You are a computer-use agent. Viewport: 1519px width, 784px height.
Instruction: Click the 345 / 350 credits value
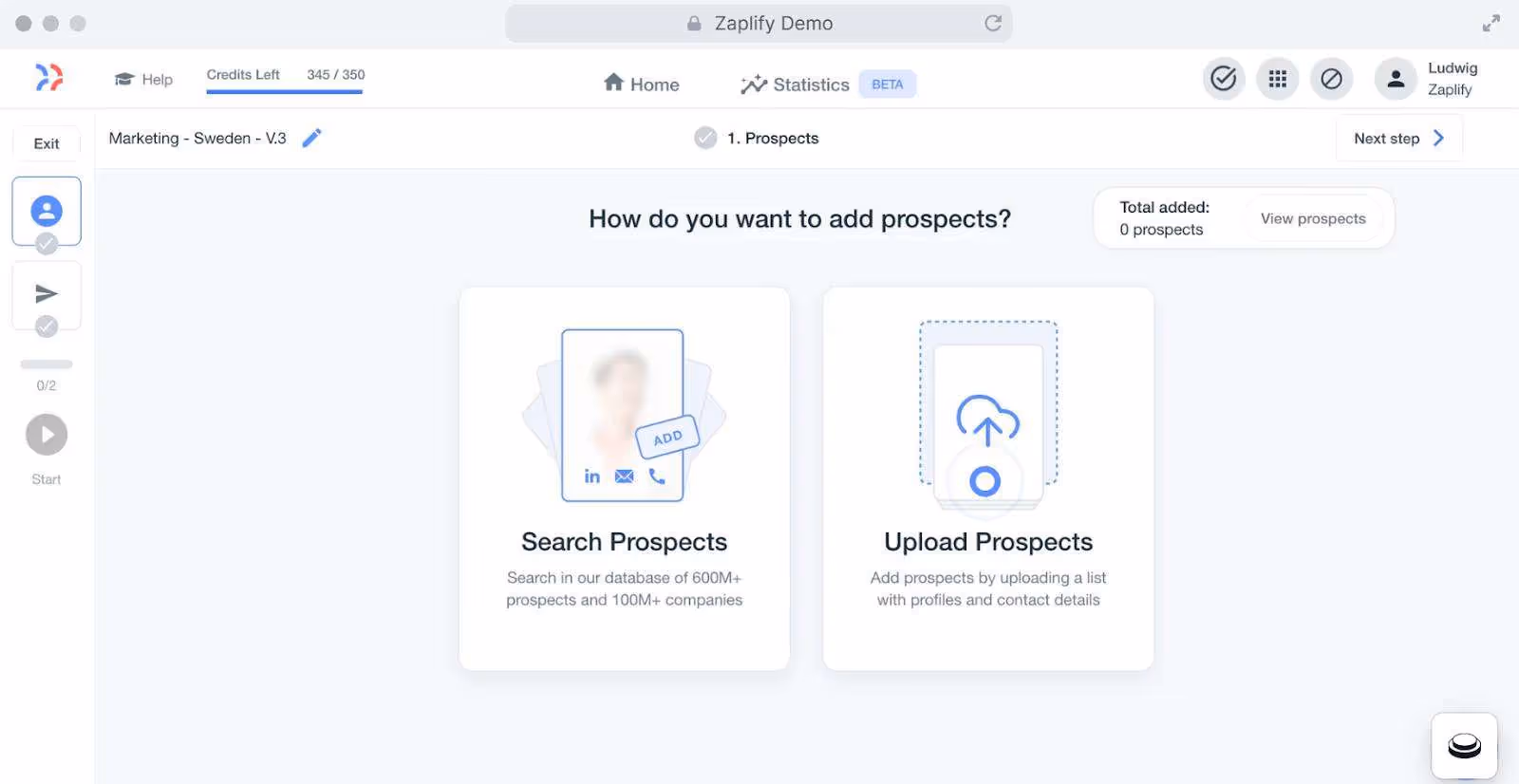(x=336, y=74)
